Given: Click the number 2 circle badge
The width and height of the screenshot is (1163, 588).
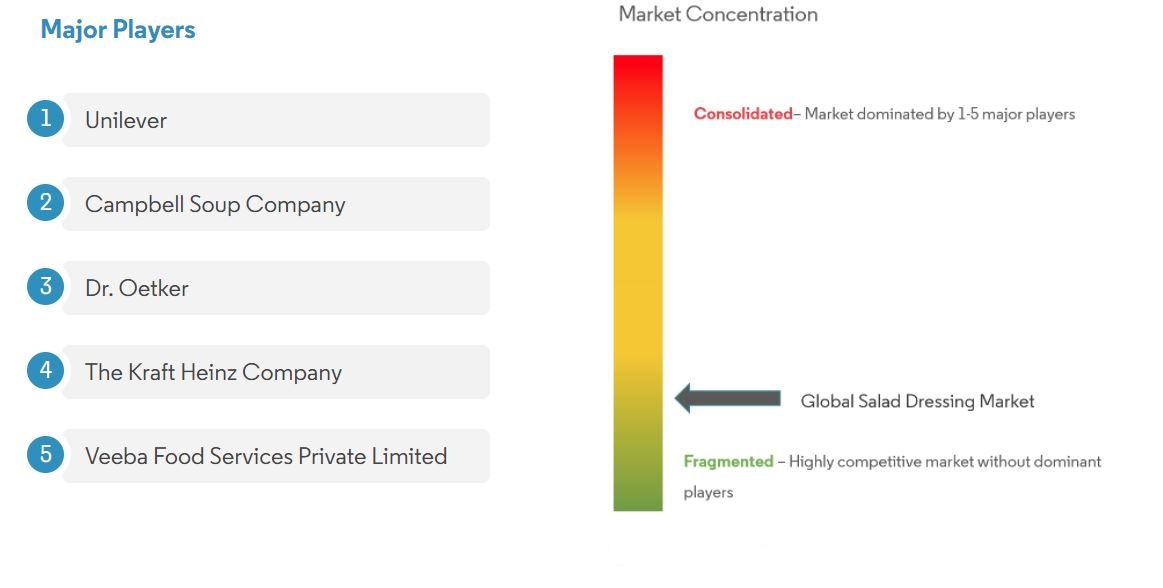Looking at the screenshot, I should click(45, 202).
